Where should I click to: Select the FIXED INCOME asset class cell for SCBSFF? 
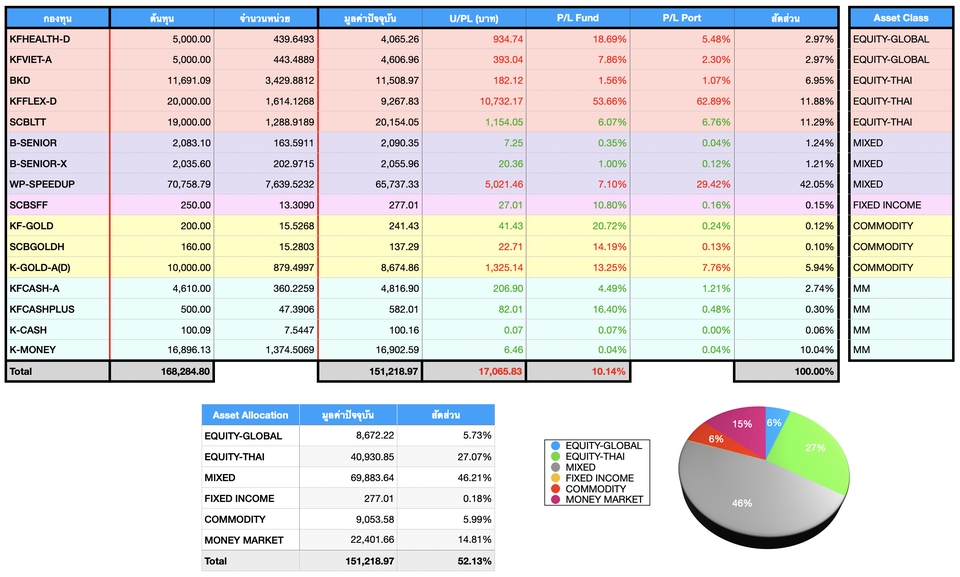point(901,205)
